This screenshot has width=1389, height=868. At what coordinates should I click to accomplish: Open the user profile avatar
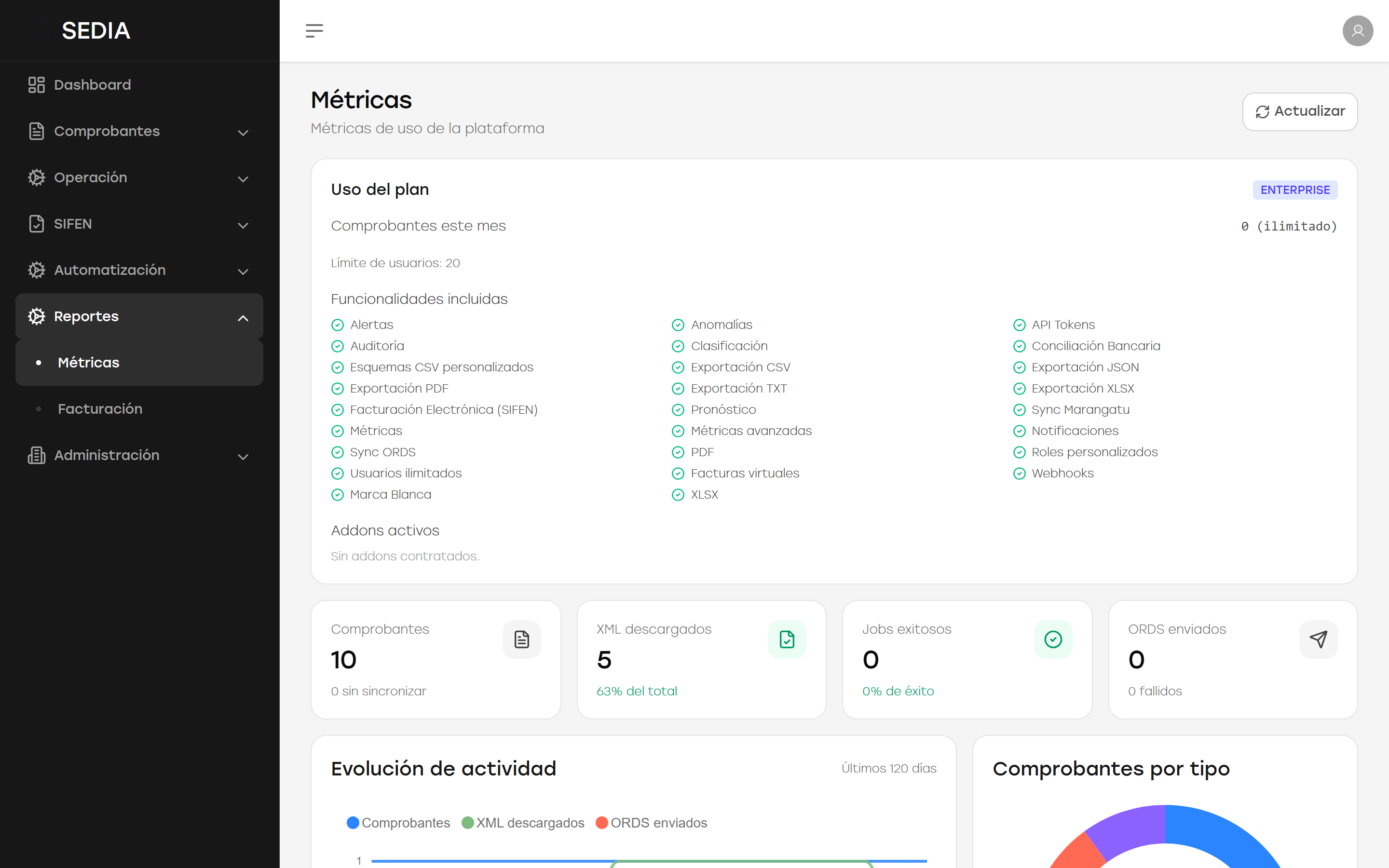(x=1358, y=30)
